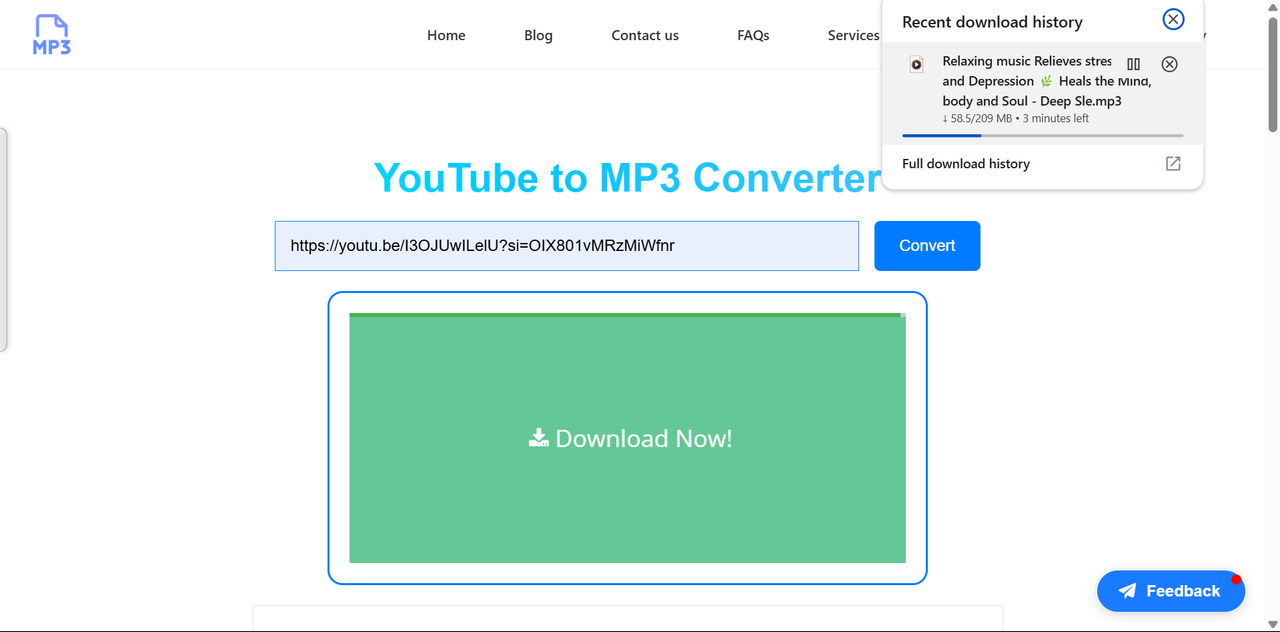Click the Full download history link
The image size is (1280, 632).
coord(966,163)
